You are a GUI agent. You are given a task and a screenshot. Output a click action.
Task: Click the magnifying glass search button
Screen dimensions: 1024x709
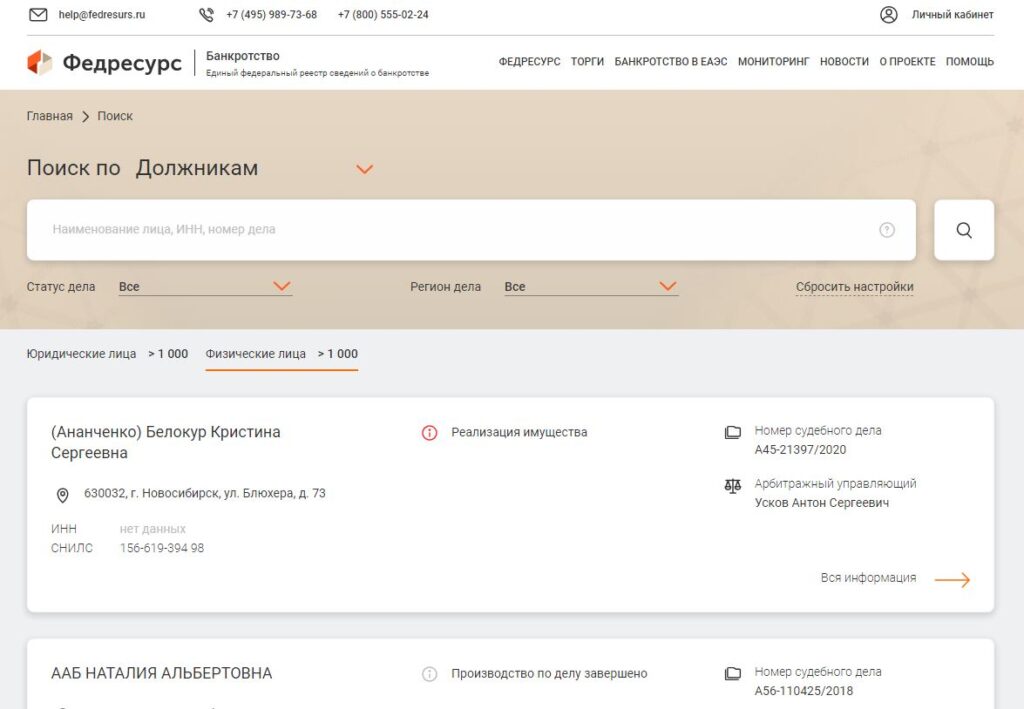(963, 230)
